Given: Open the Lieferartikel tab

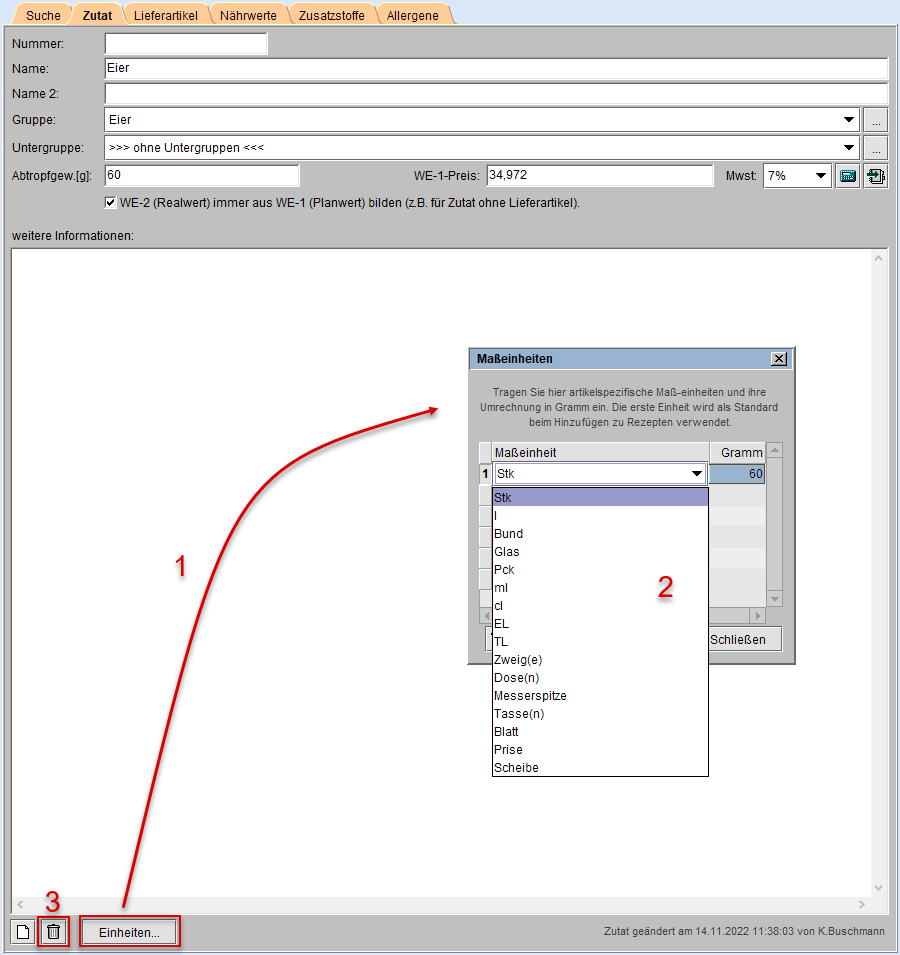Looking at the screenshot, I should point(166,15).
